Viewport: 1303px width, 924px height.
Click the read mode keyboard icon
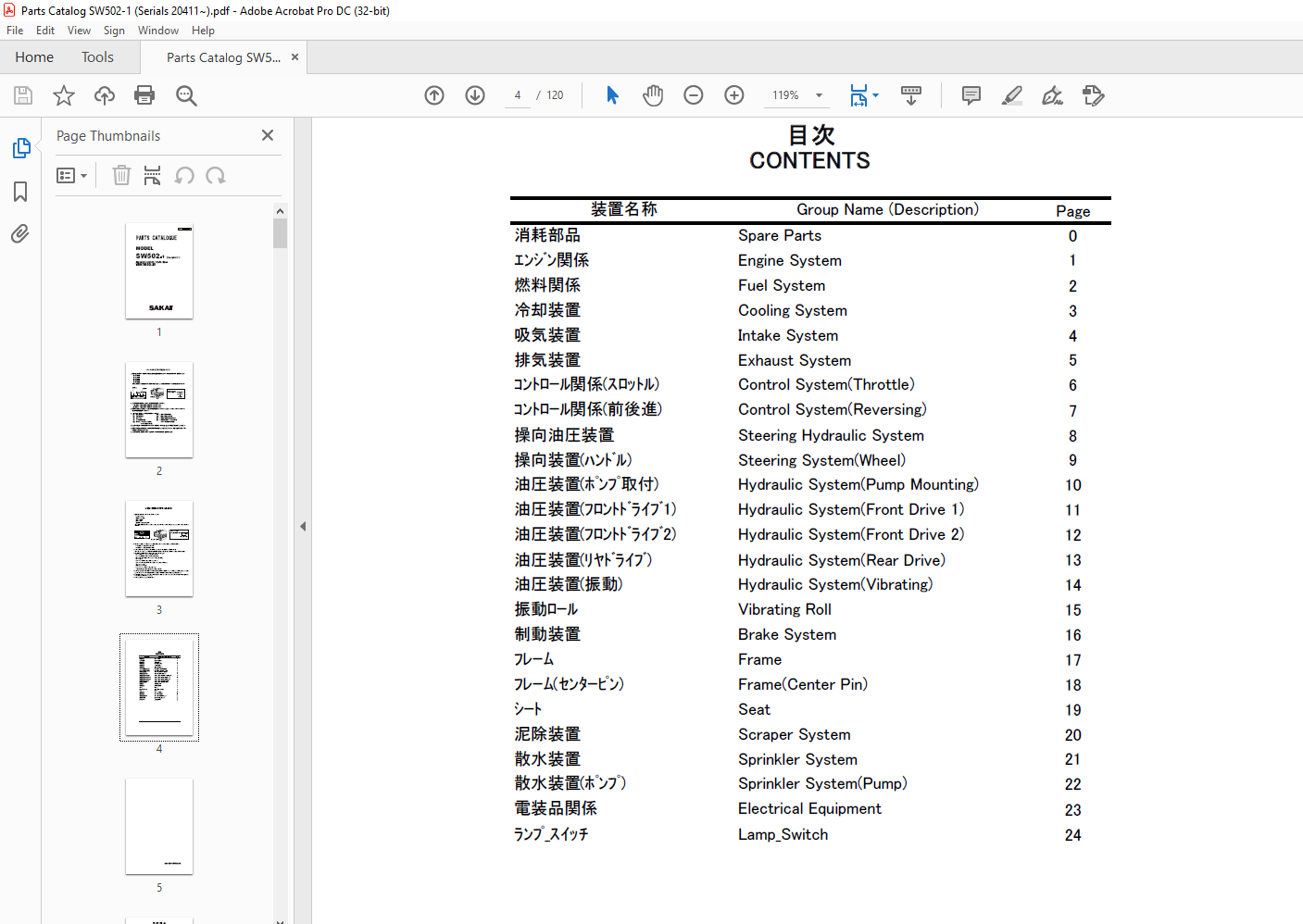point(911,95)
